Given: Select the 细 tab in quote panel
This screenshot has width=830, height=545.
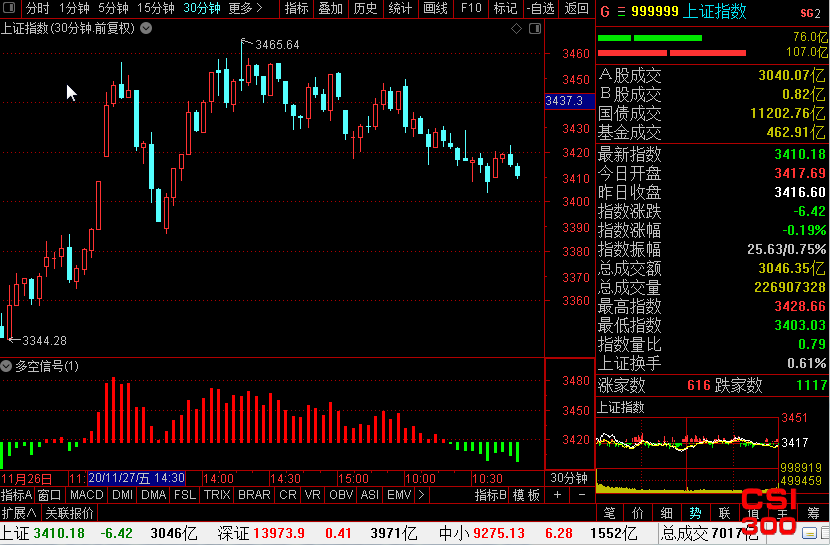Looking at the screenshot, I should tap(666, 513).
